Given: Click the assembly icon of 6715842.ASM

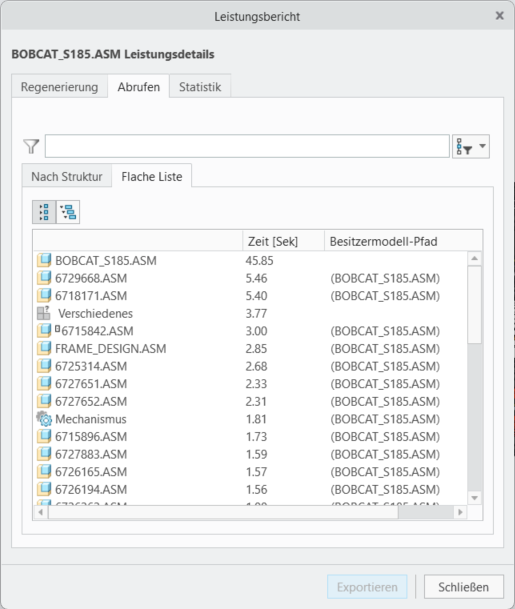Looking at the screenshot, I should (x=44, y=330).
